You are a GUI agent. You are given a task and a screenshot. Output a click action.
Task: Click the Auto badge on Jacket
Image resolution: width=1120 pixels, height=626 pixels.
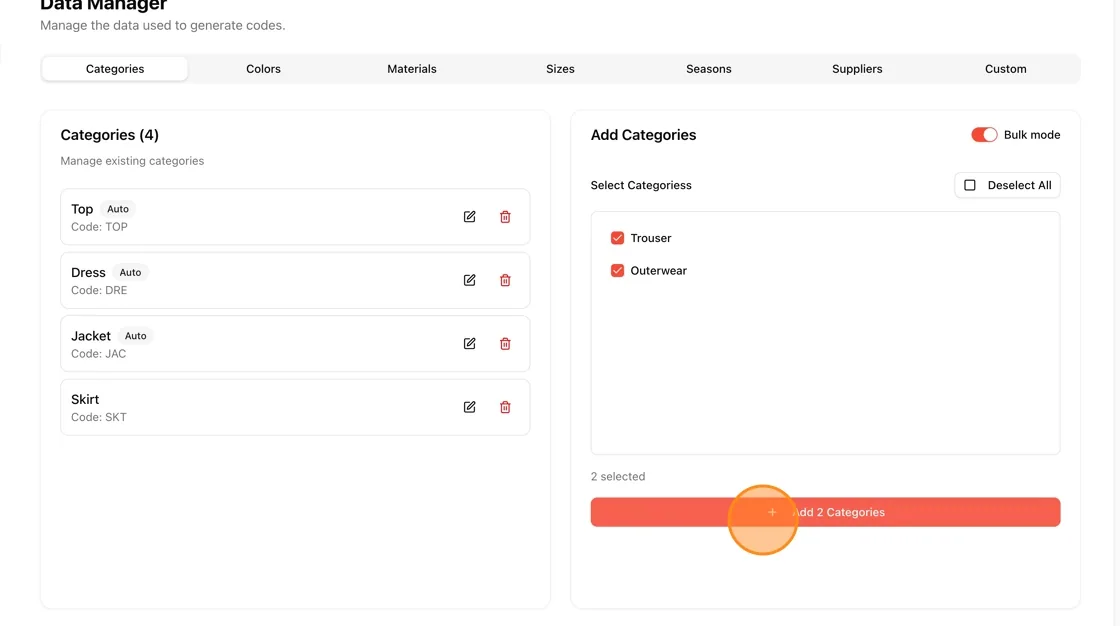(x=136, y=336)
